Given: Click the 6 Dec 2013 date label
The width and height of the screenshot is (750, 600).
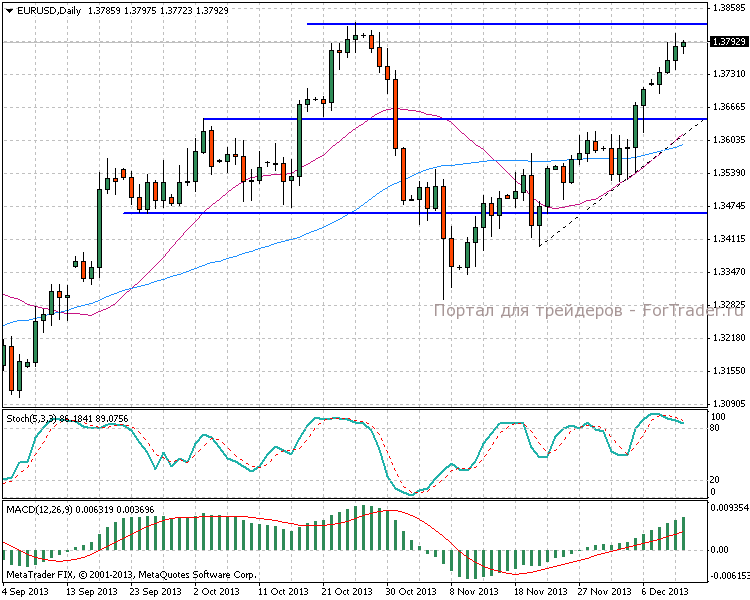Looking at the screenshot, I should point(663,591).
